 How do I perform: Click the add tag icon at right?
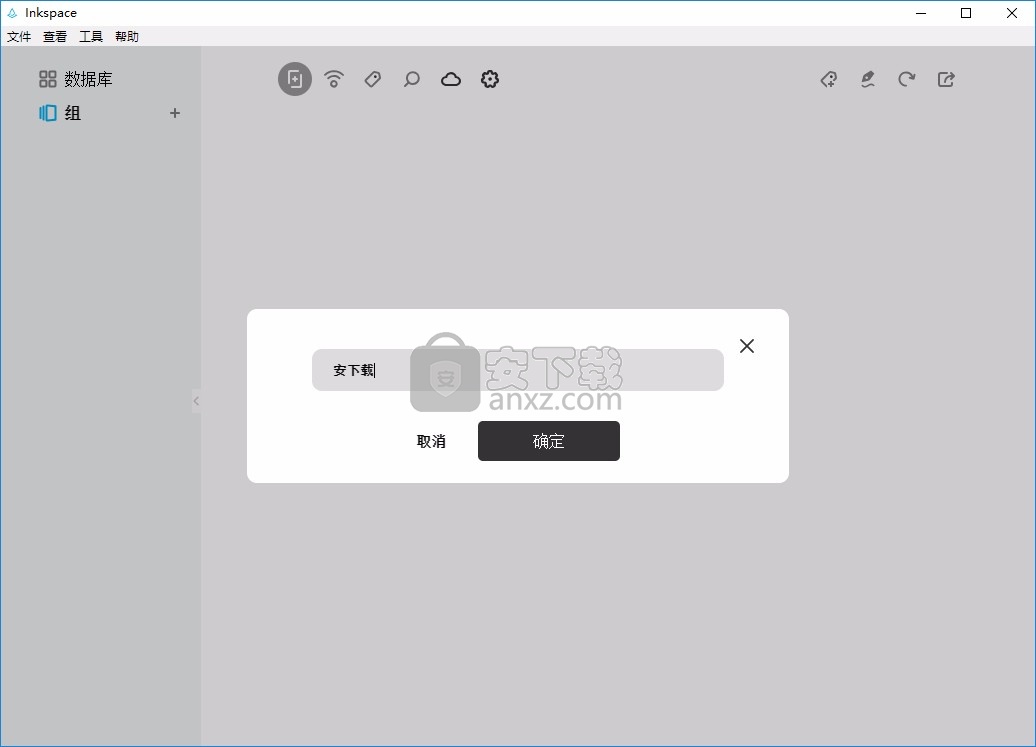click(x=829, y=79)
